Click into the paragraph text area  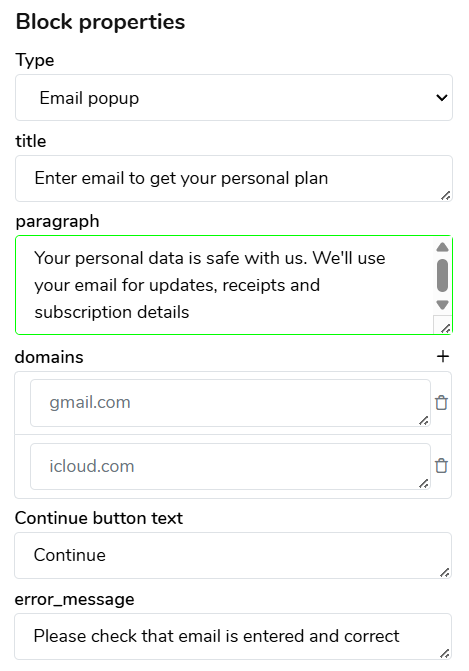pos(224,285)
